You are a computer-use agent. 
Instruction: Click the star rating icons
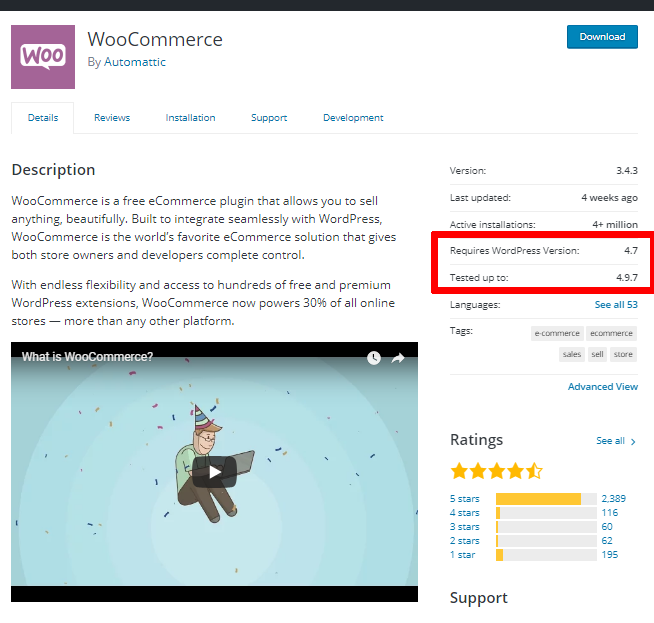coord(496,470)
